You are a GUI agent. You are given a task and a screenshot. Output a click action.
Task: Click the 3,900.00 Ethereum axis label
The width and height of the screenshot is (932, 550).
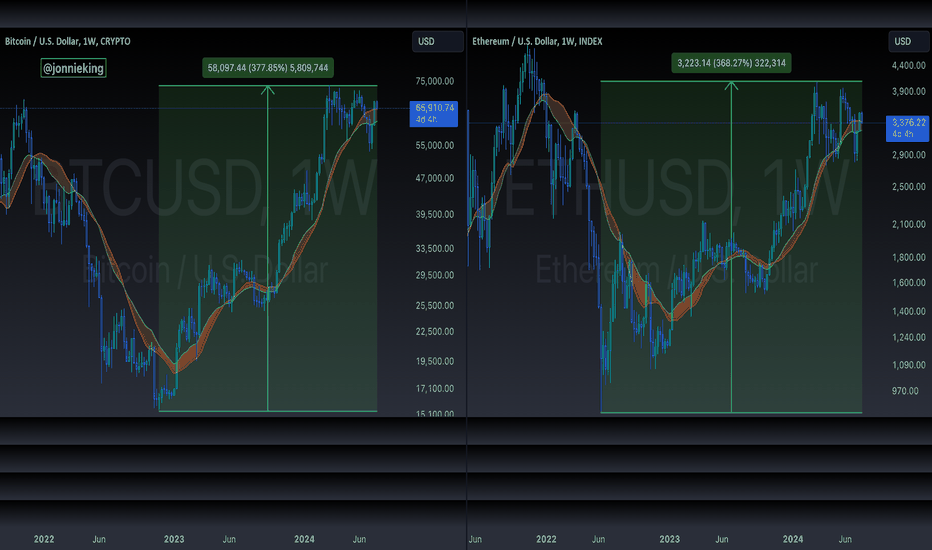pyautogui.click(x=909, y=92)
